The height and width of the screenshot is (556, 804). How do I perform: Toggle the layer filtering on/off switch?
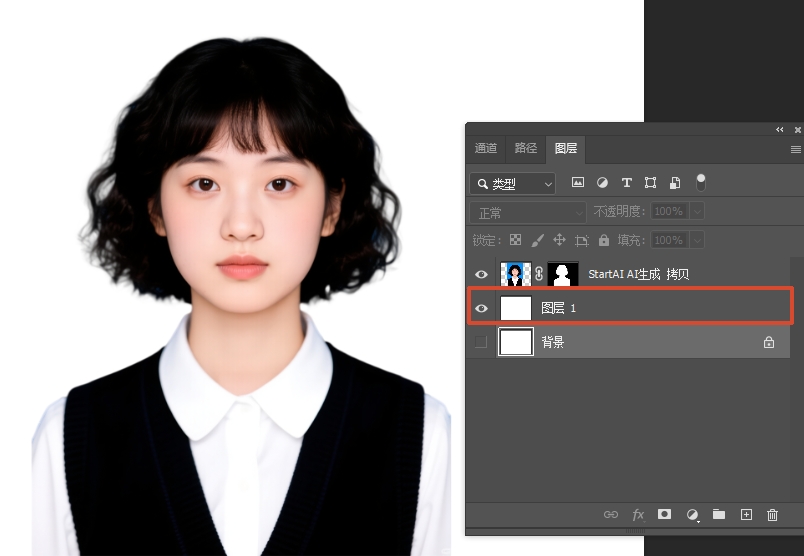pos(701,182)
